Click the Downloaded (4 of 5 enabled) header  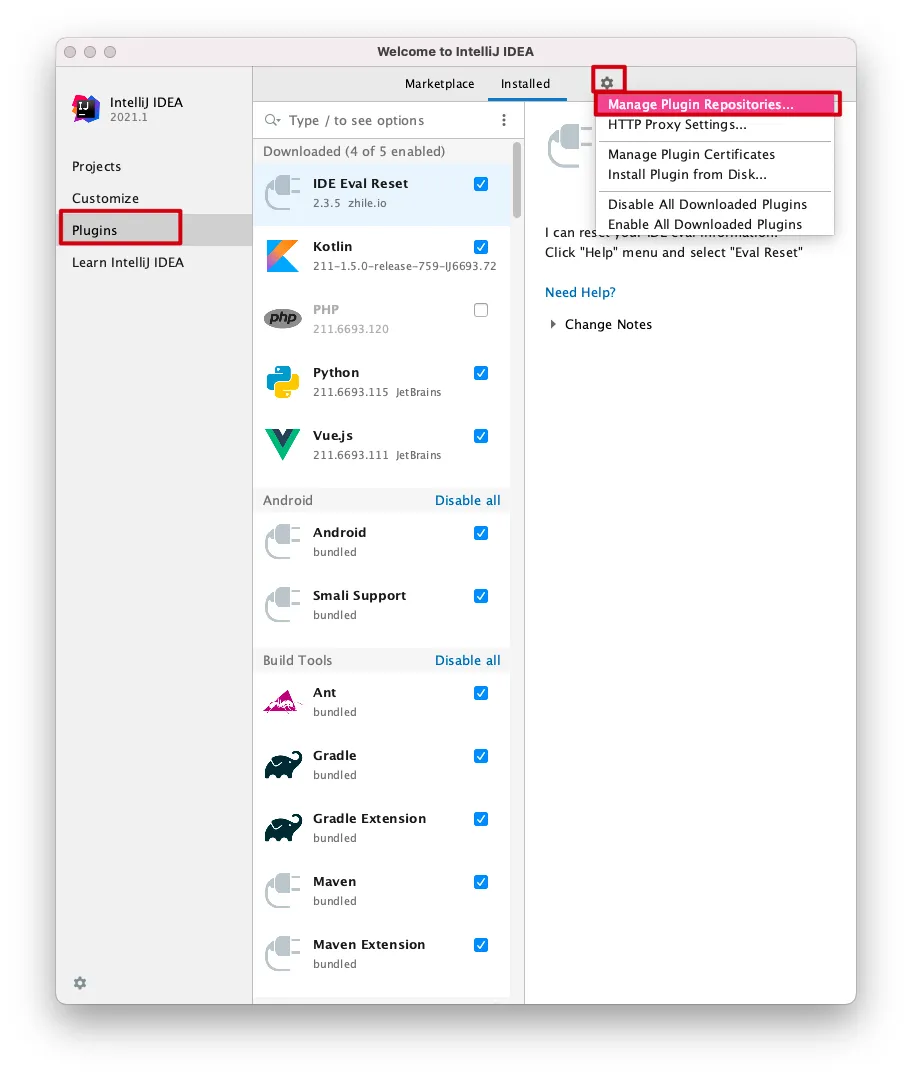point(354,151)
